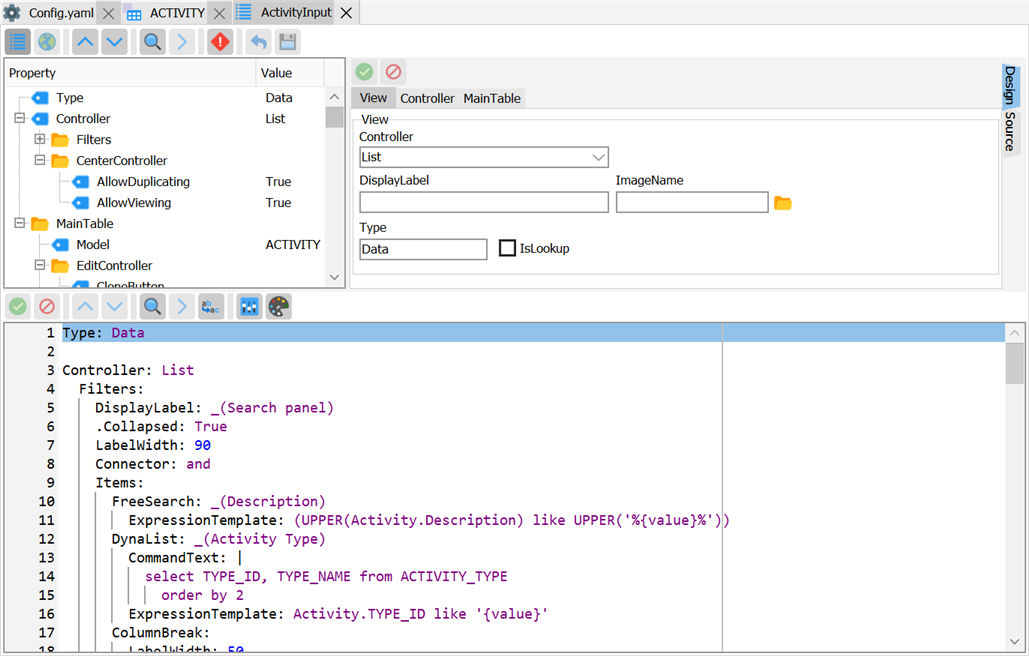Toggle the IsLookup checkbox
The width and height of the screenshot is (1029, 656).
507,248
